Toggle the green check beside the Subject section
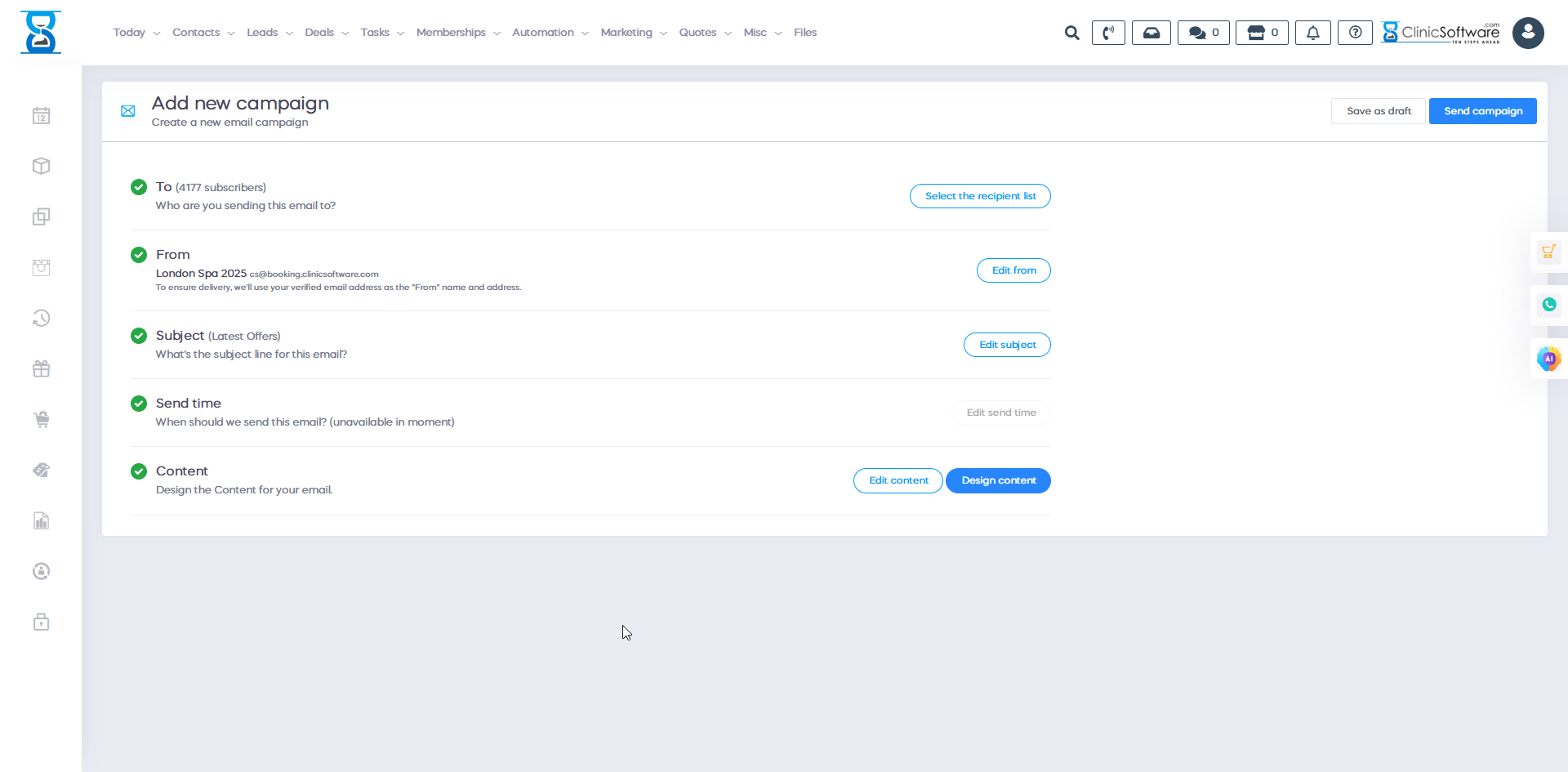This screenshot has height=772, width=1568. tap(138, 335)
